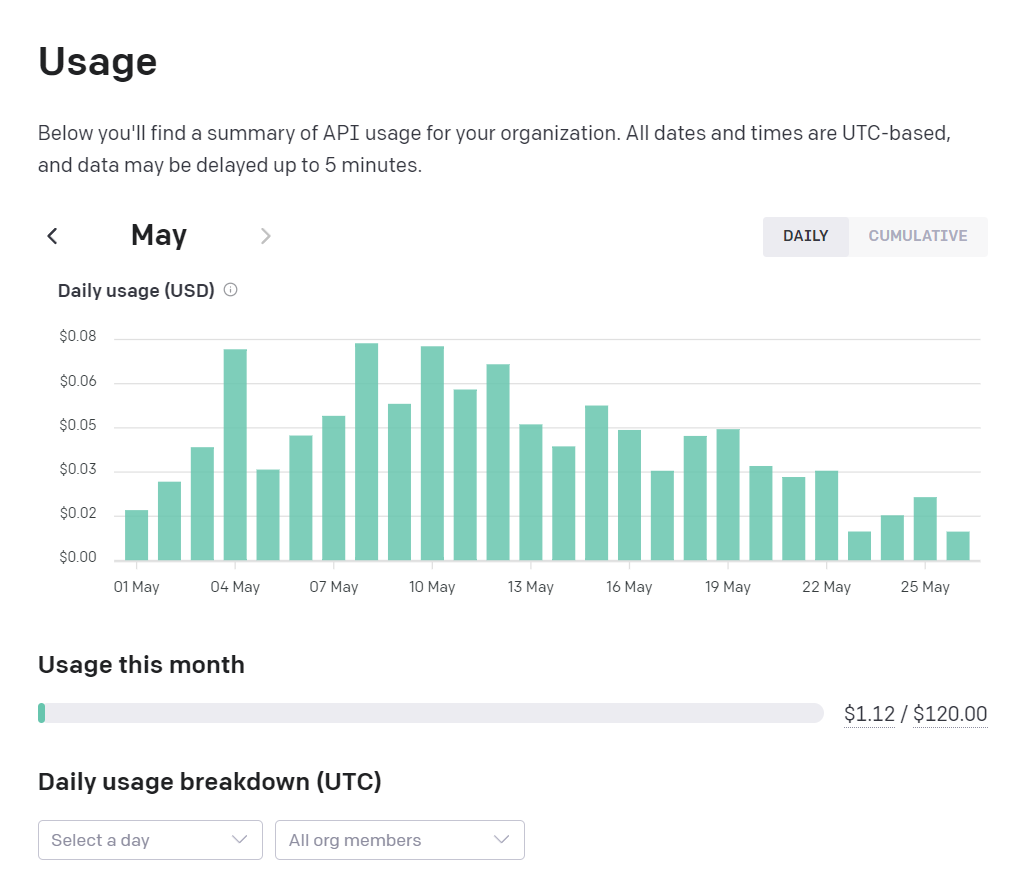Click the chart bar above 13 May
Viewport: 1019px width, 872px height.
[x=531, y=492]
